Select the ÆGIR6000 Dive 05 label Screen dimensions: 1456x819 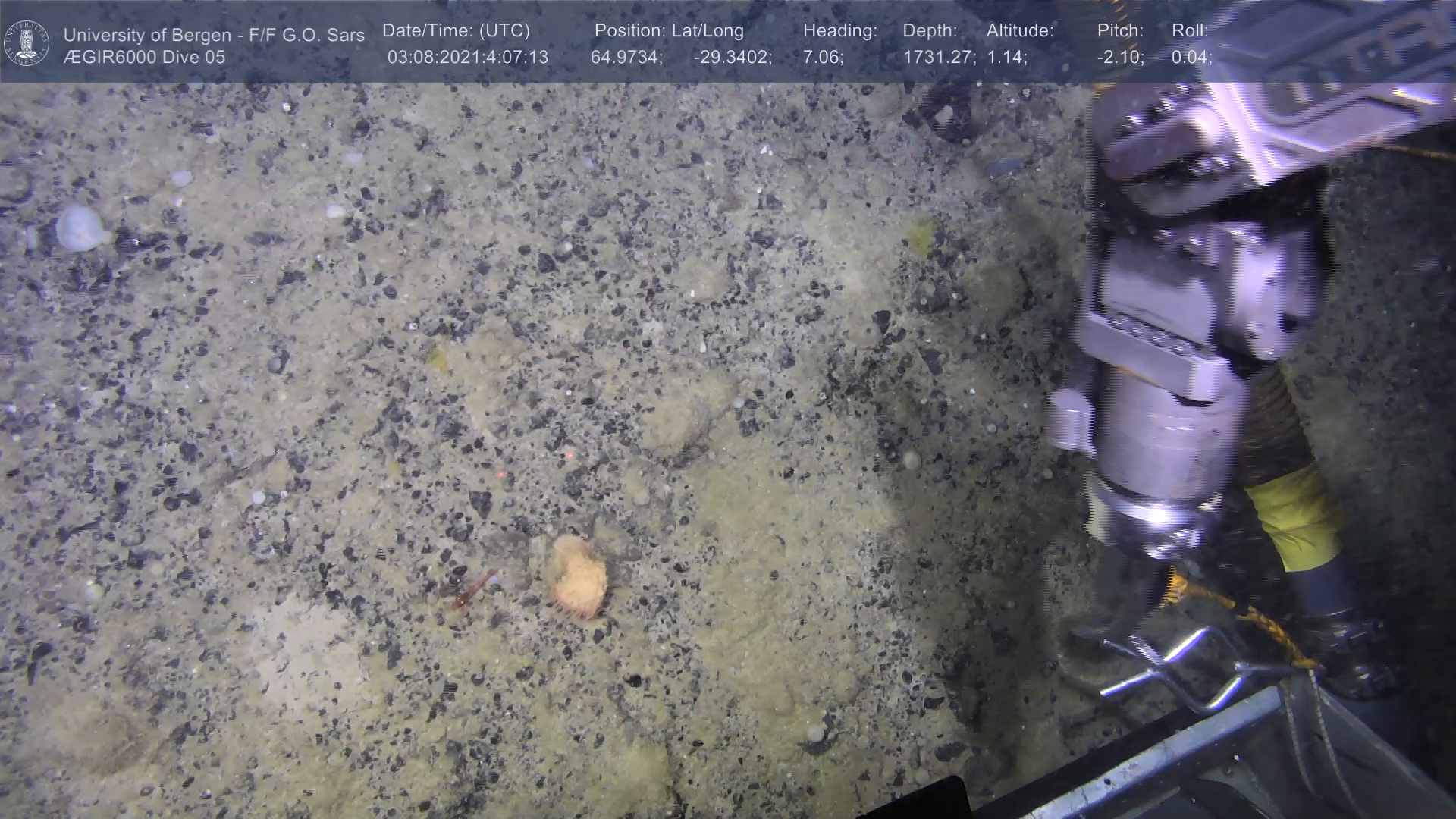pyautogui.click(x=144, y=58)
